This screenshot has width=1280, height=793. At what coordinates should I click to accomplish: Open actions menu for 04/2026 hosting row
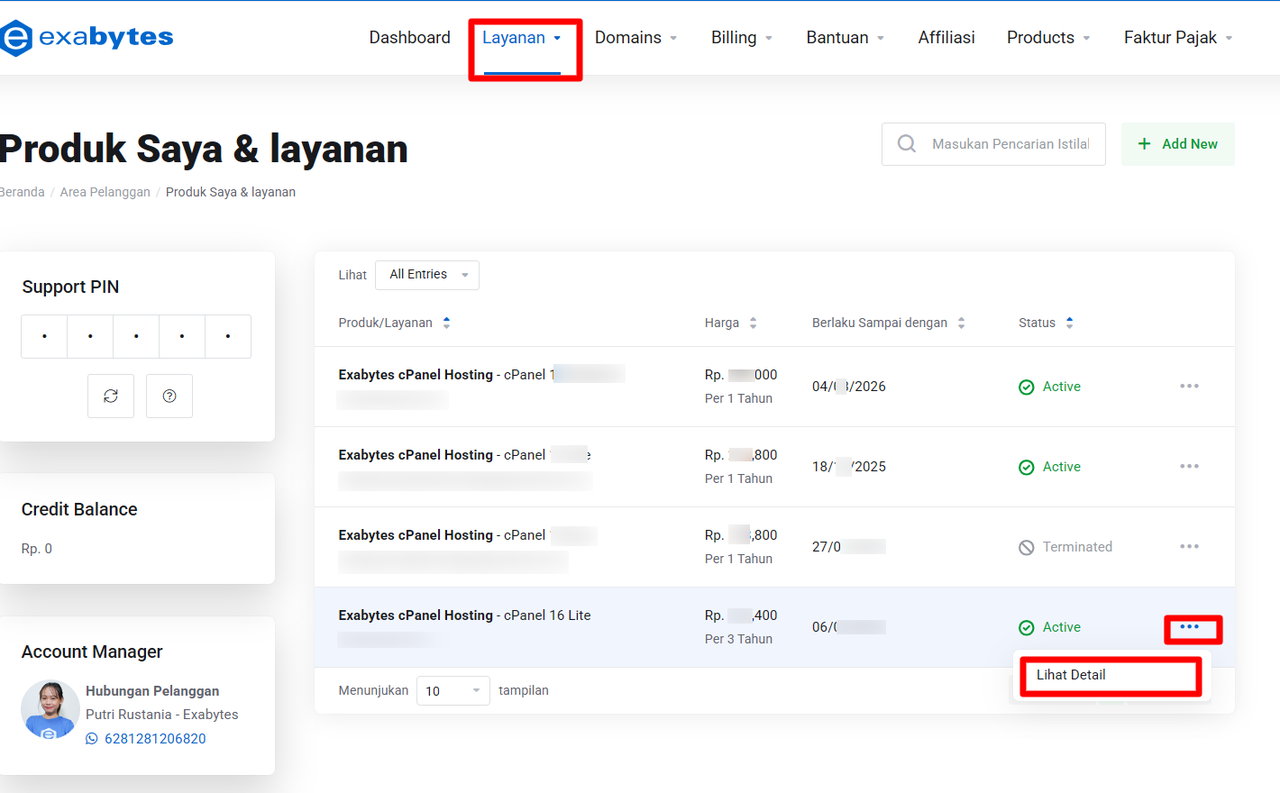1189,386
